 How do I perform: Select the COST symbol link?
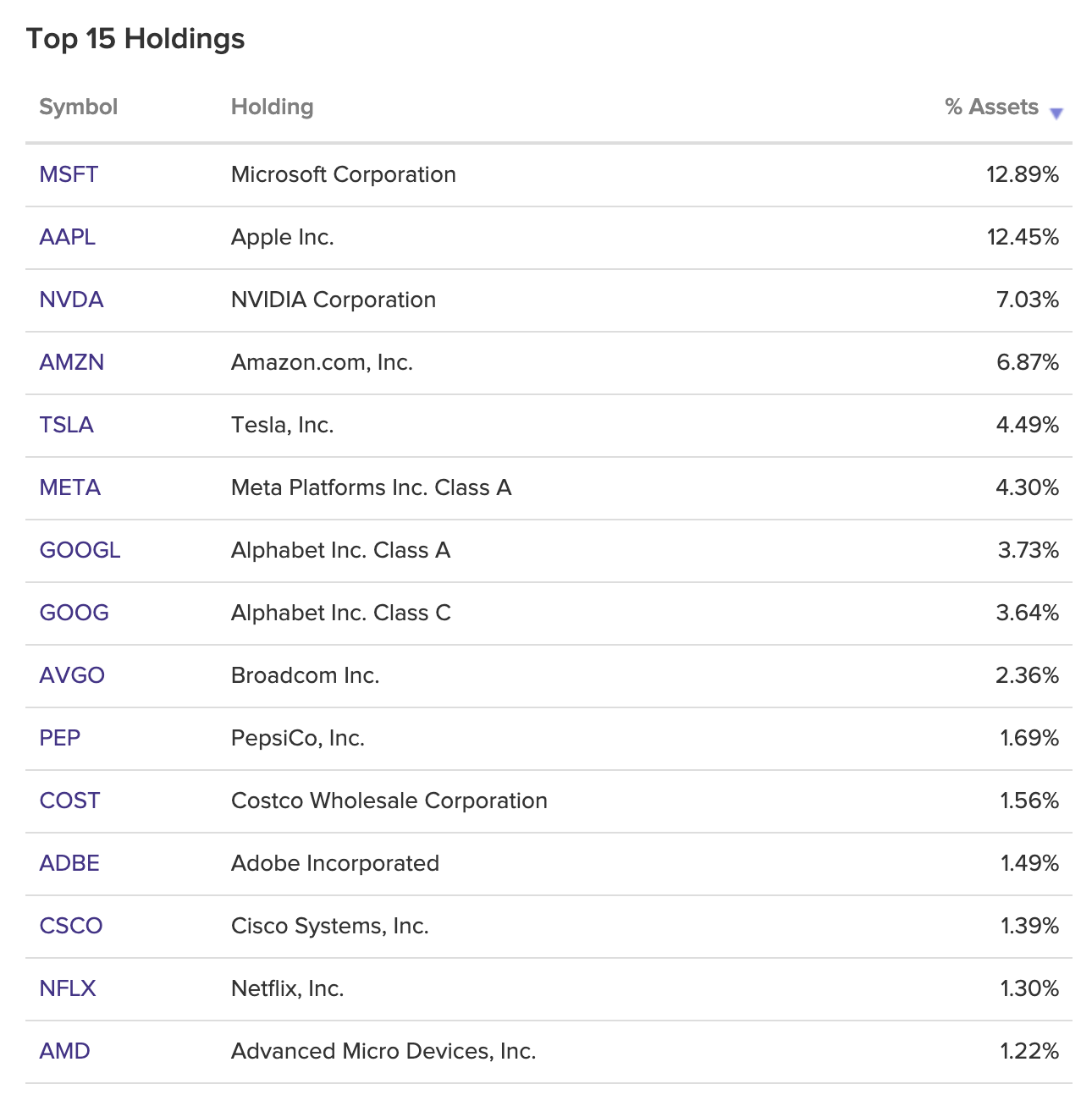coord(69,801)
